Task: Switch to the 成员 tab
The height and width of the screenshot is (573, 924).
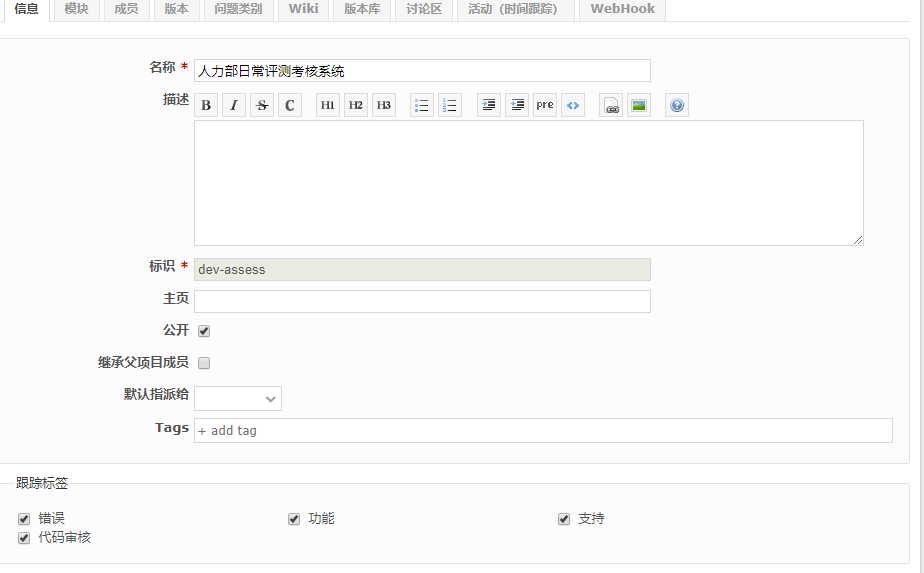Action: [x=126, y=9]
